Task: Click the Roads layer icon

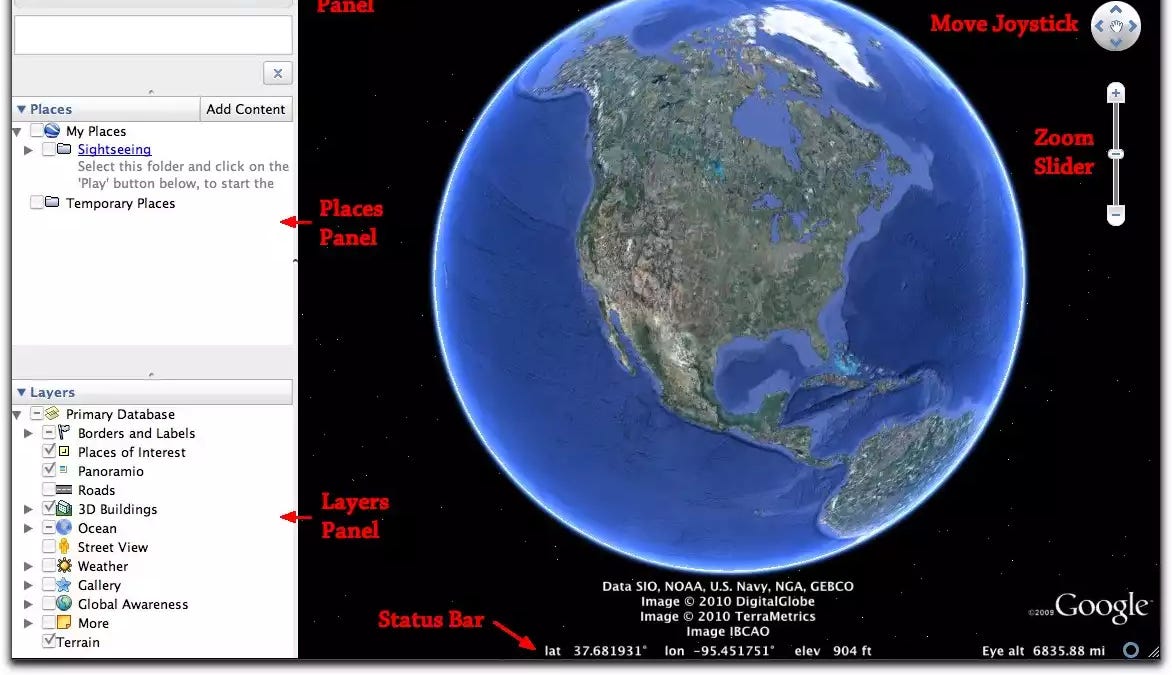Action: click(x=65, y=490)
